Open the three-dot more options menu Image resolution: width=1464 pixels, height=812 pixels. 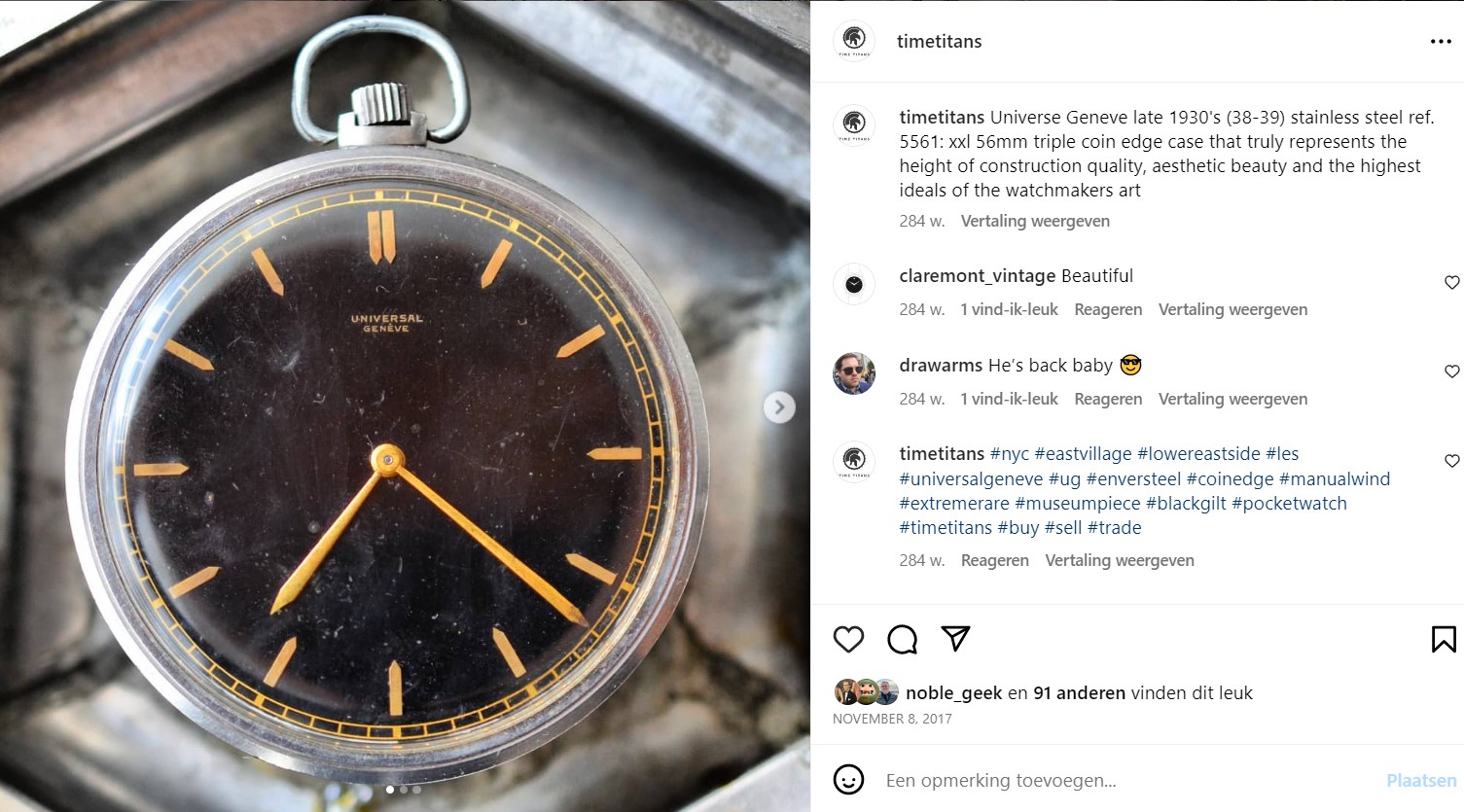coord(1441,42)
